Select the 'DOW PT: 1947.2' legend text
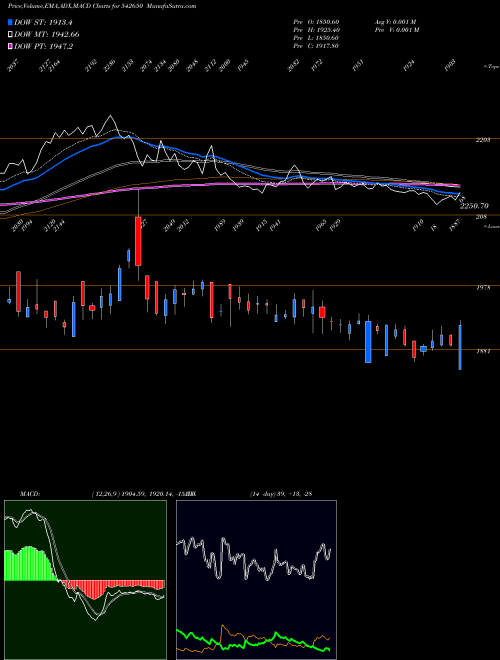Viewport: 500px width, 660px height. tap(43, 46)
